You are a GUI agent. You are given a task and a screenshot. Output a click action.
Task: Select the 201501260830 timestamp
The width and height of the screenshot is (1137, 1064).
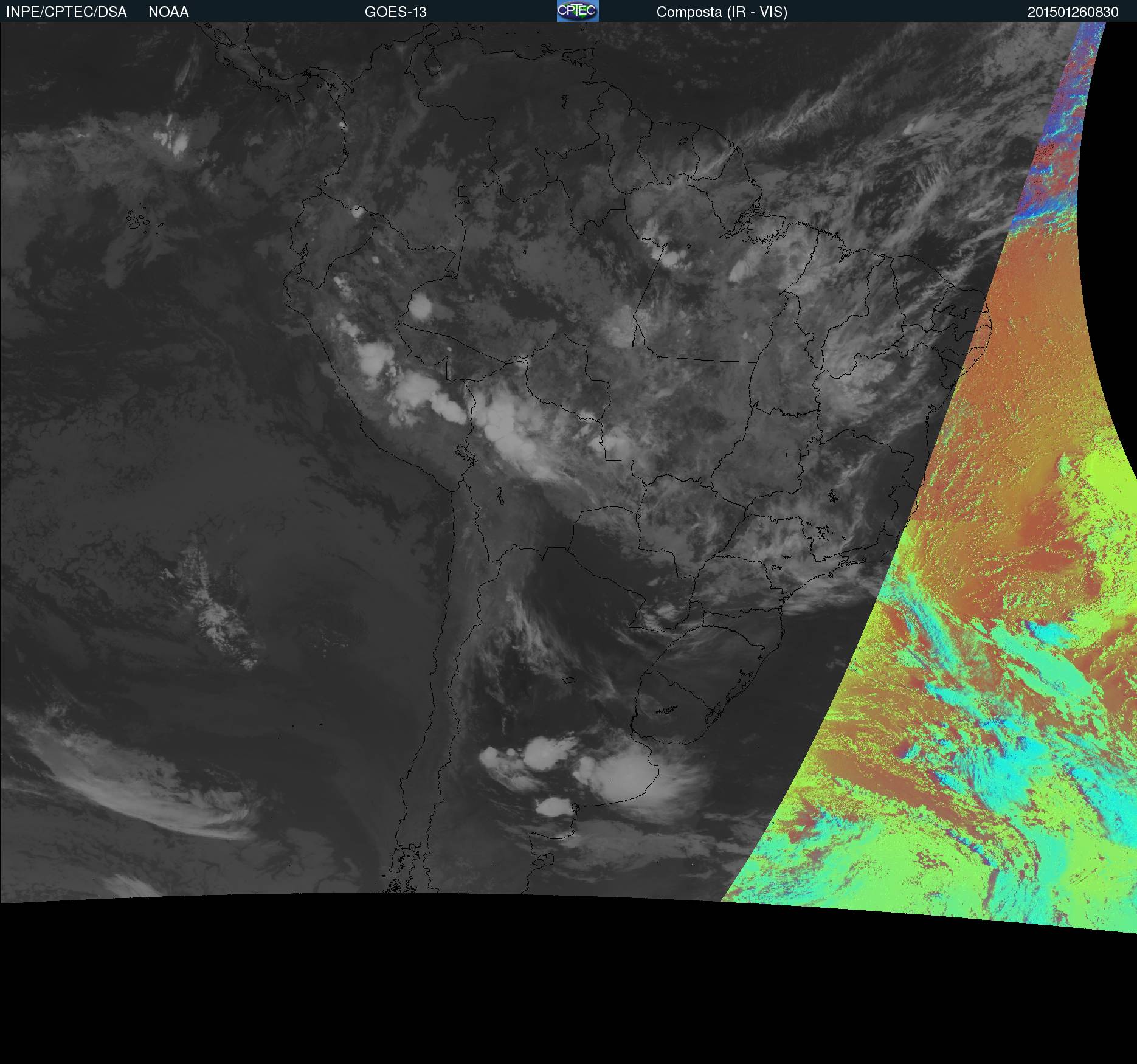tap(1073, 12)
